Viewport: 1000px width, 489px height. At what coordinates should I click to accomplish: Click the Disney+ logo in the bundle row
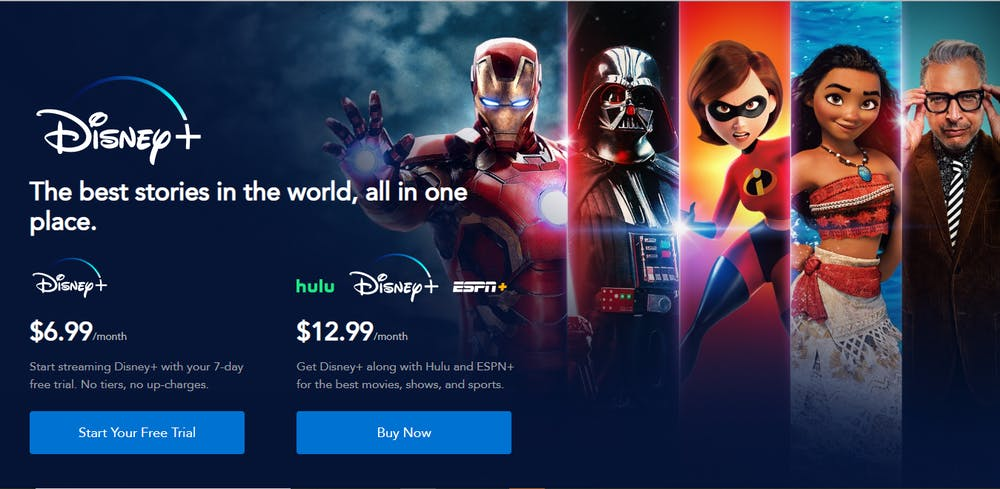(393, 279)
